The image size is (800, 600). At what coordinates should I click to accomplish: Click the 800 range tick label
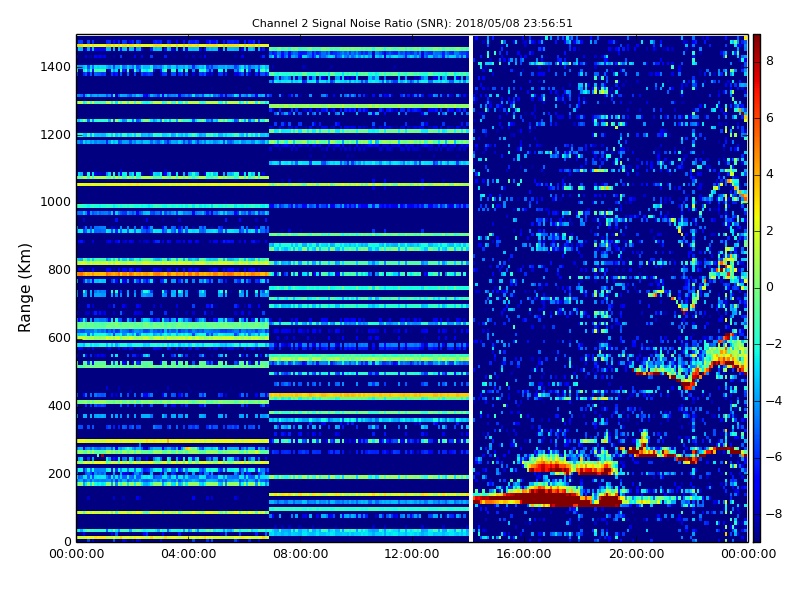point(59,270)
